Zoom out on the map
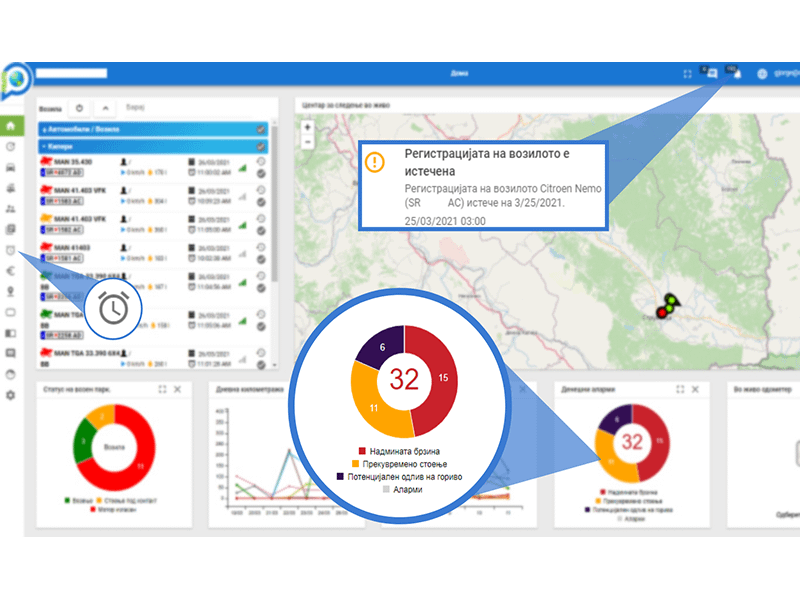 pyautogui.click(x=307, y=142)
